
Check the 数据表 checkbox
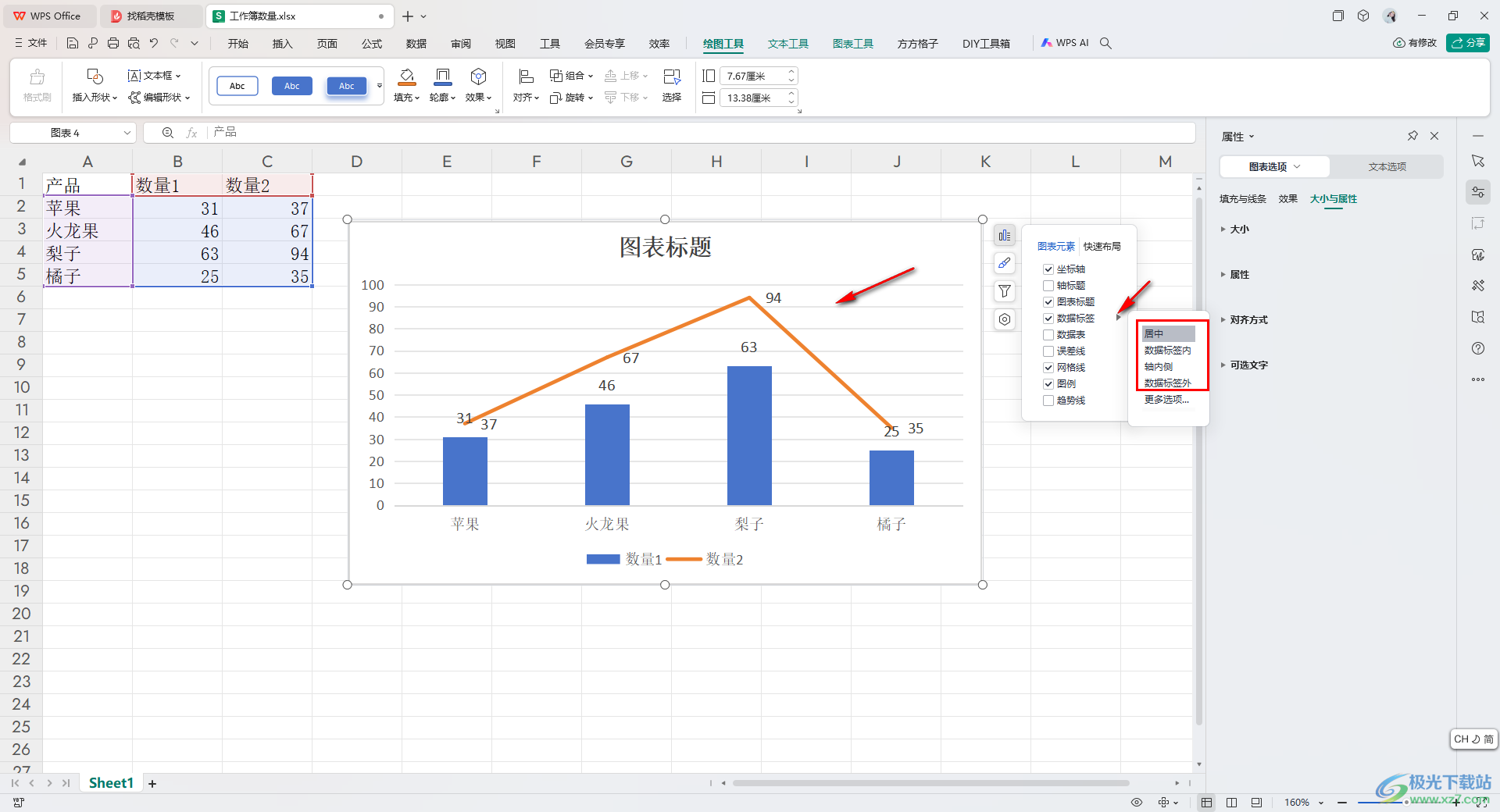click(x=1048, y=335)
